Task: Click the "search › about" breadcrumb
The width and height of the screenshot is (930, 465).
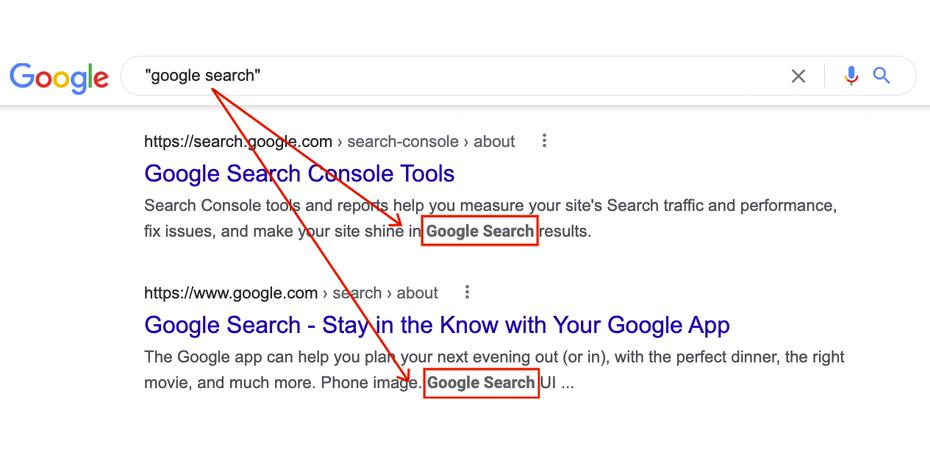Action: 385,293
